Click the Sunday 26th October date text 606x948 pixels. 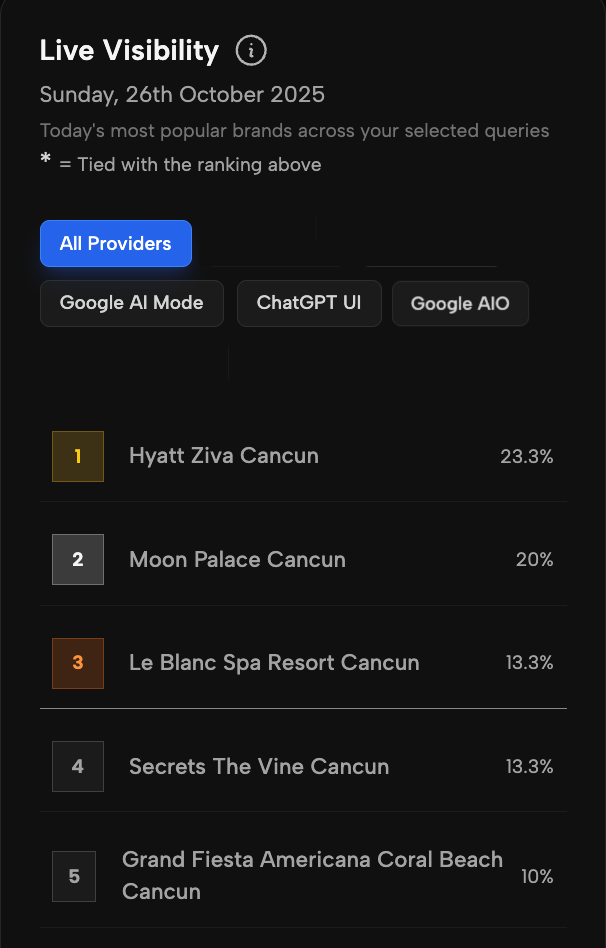[182, 94]
